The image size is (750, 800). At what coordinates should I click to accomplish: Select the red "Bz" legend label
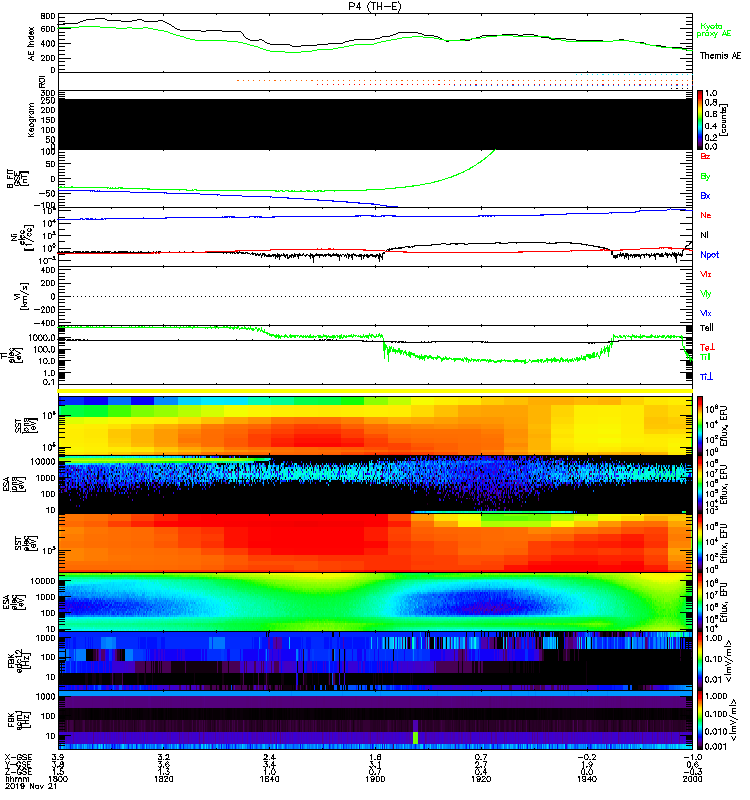point(705,157)
